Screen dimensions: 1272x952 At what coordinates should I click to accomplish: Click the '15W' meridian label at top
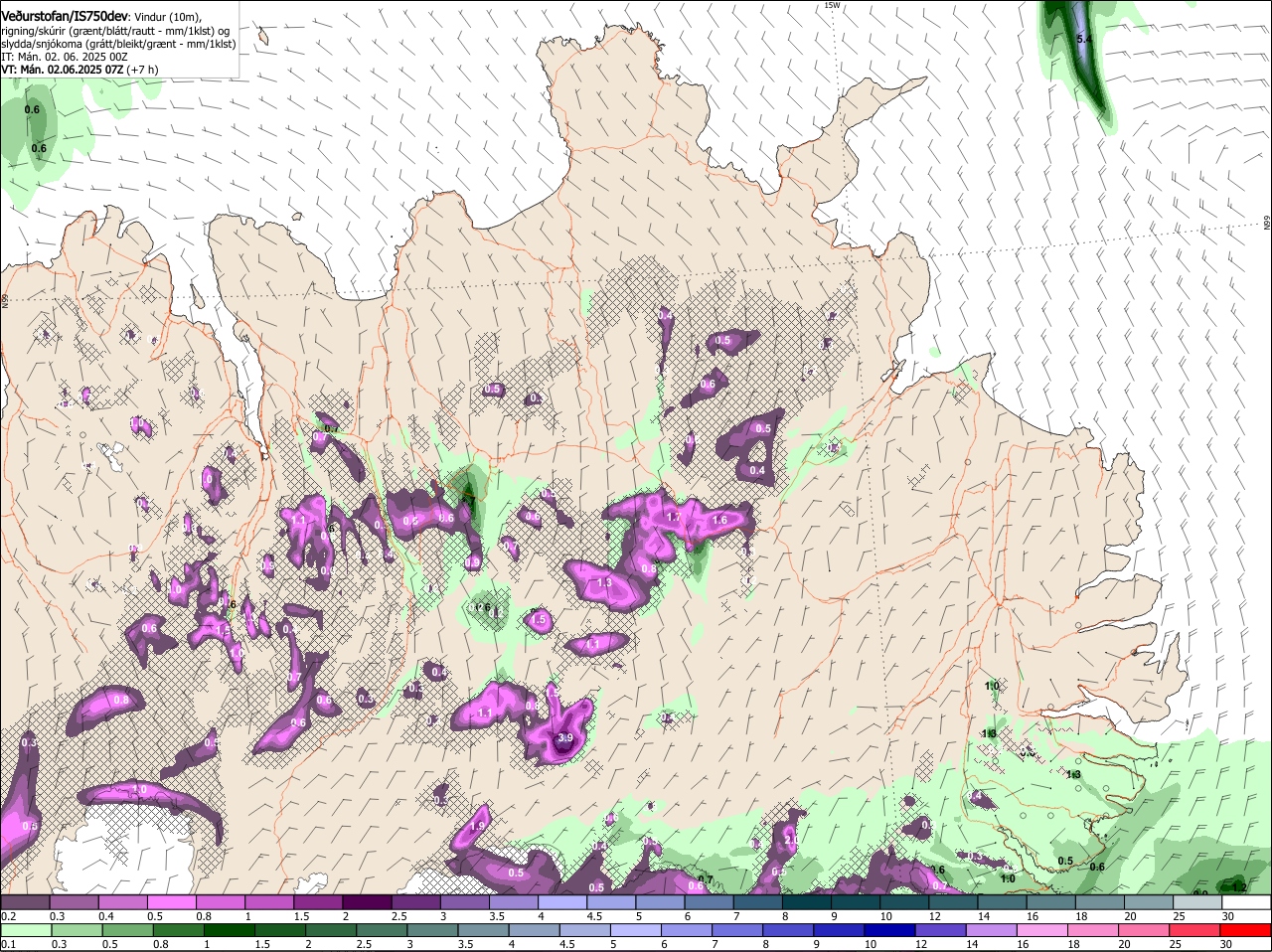(x=832, y=5)
